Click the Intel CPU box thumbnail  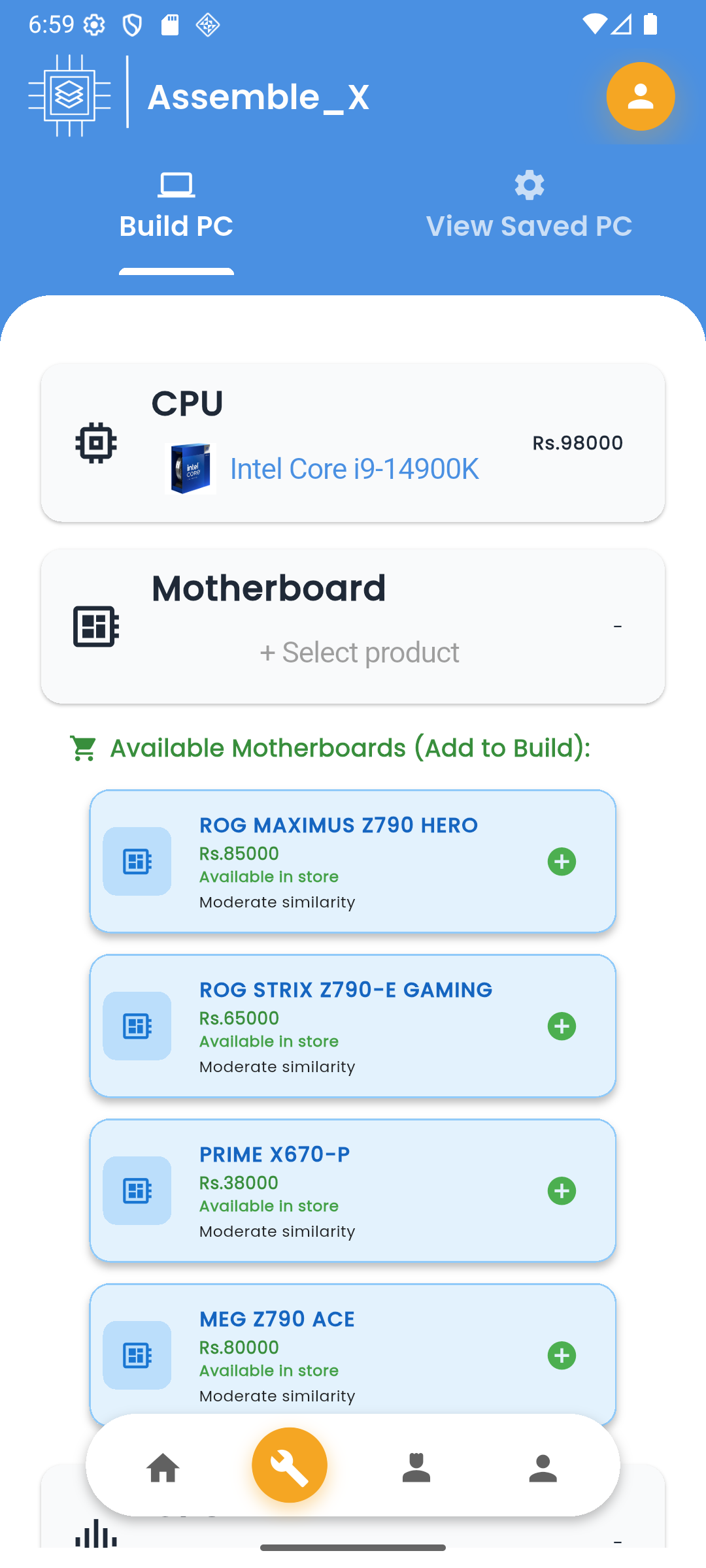pyautogui.click(x=191, y=468)
